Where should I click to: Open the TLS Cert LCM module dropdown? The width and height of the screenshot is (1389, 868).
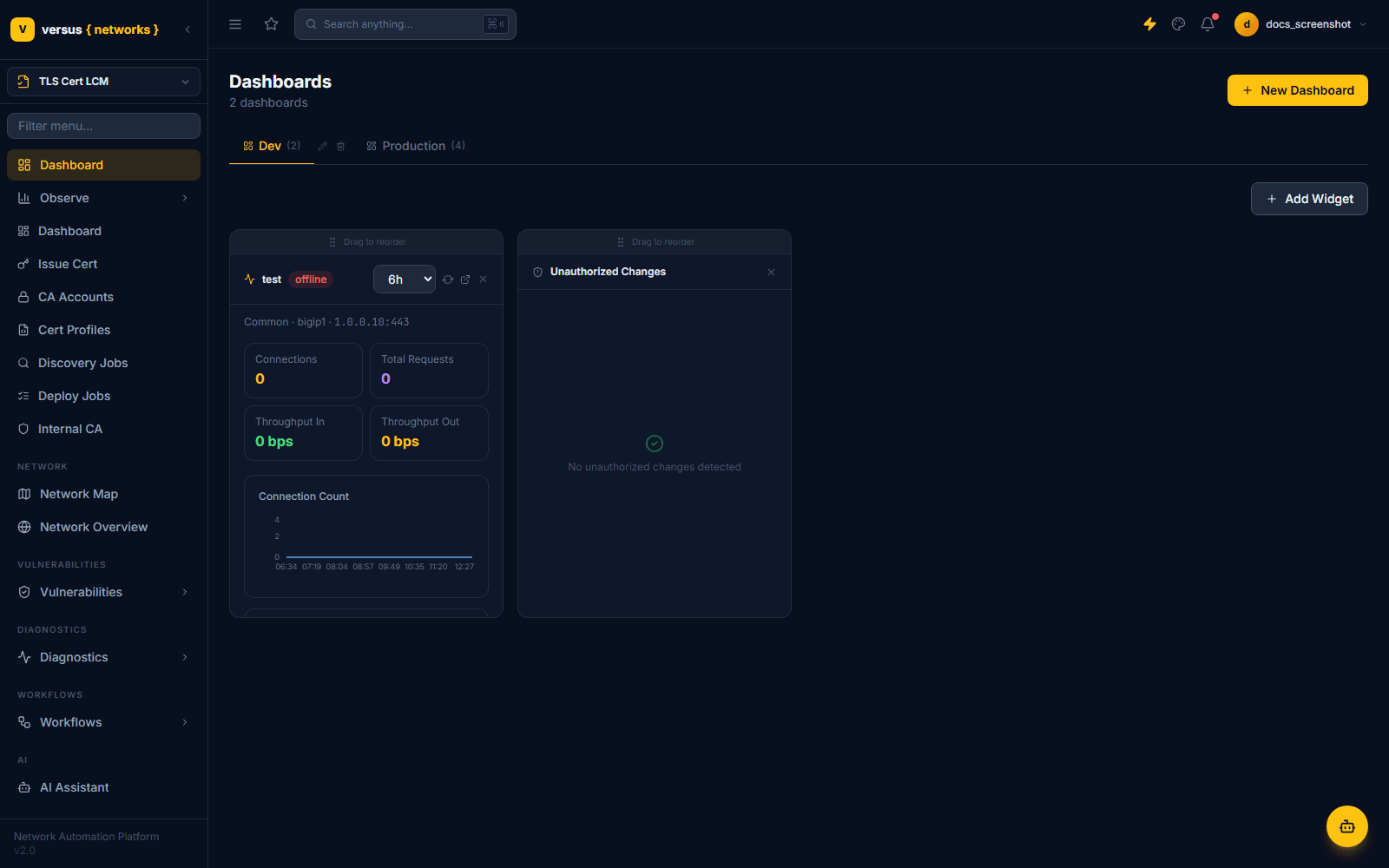click(103, 82)
